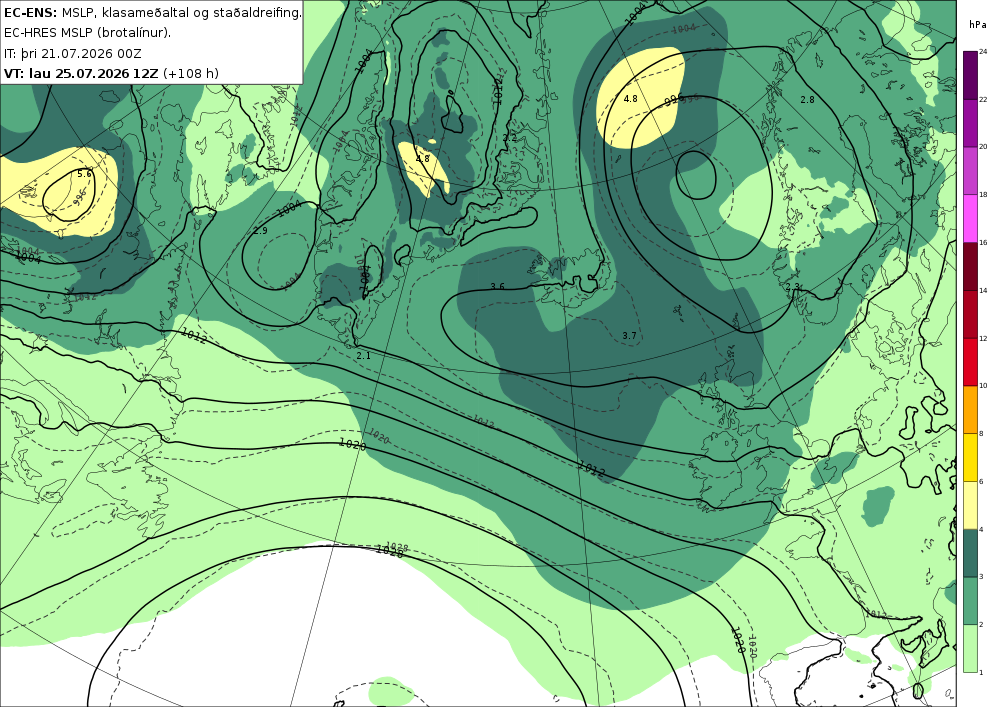Viewport: 1000px width, 707px height.
Task: Click the '2.3' spread value on the map
Action: (793, 287)
